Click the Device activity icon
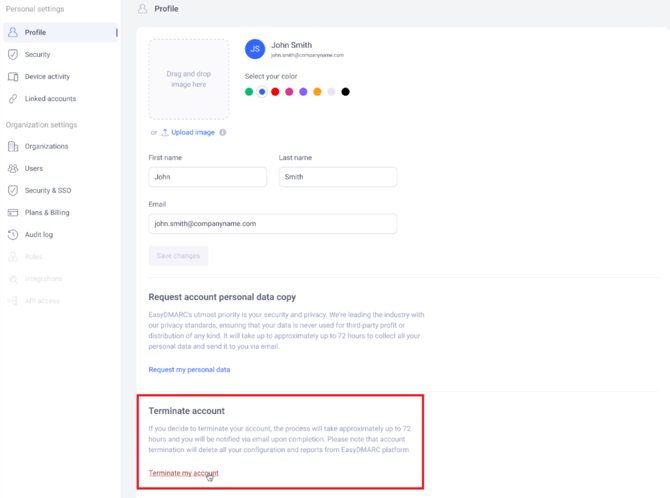Image resolution: width=670 pixels, height=498 pixels. tap(13, 77)
